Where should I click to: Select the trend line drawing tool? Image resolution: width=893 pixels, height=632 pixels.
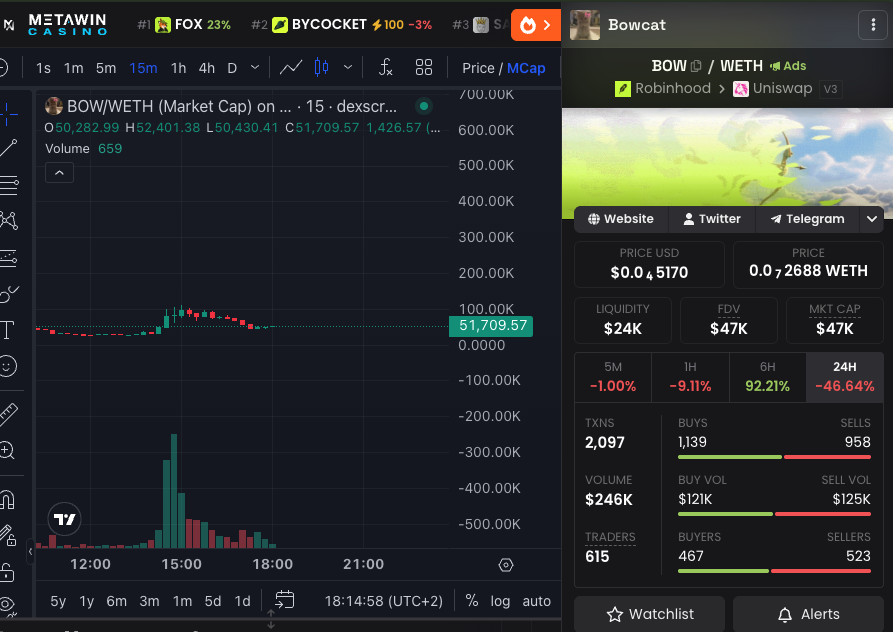pyautogui.click(x=9, y=148)
